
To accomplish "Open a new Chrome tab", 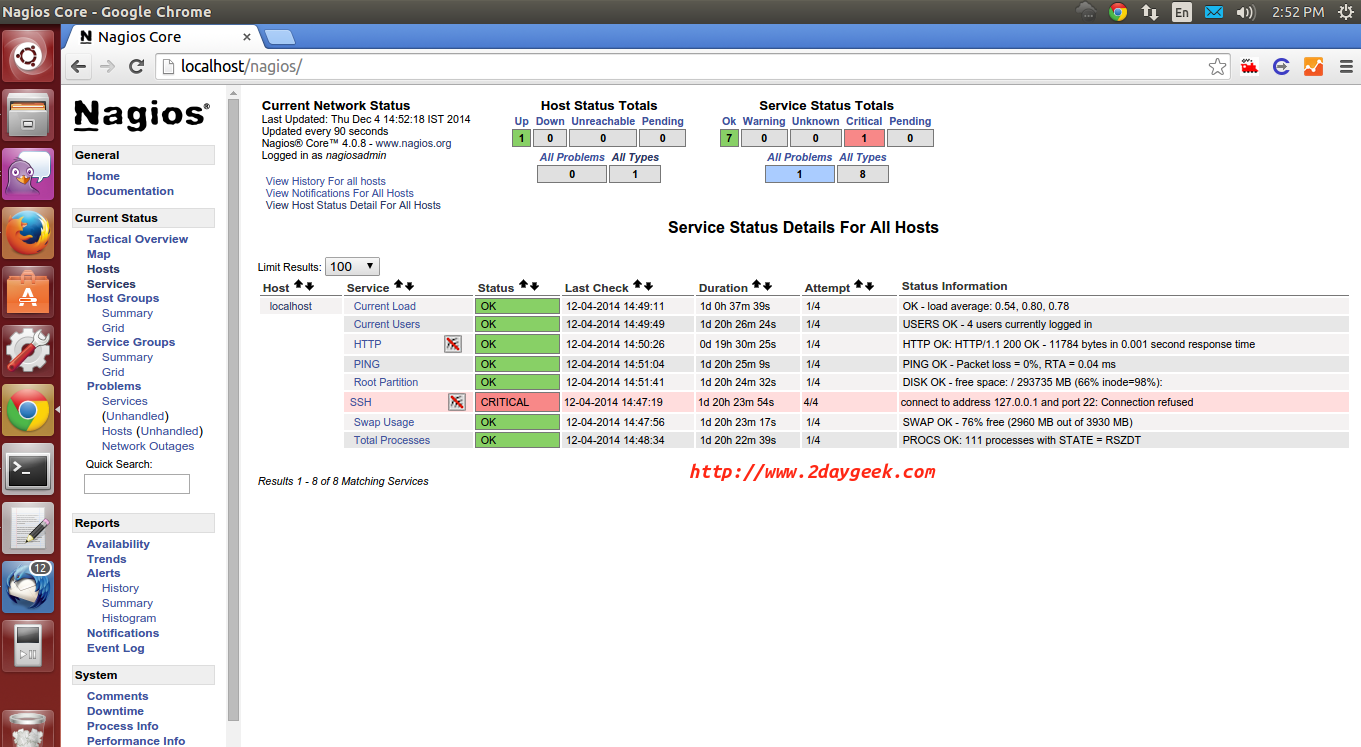I will pyautogui.click(x=279, y=37).
